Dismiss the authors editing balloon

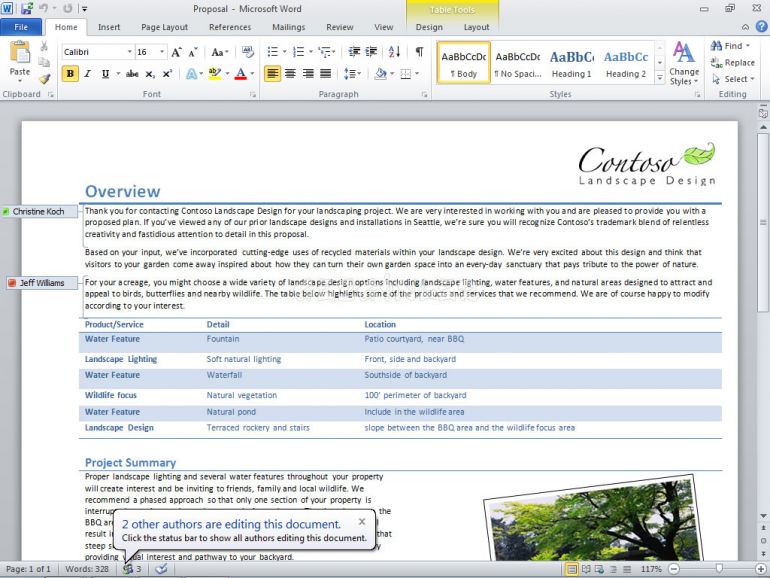point(362,521)
